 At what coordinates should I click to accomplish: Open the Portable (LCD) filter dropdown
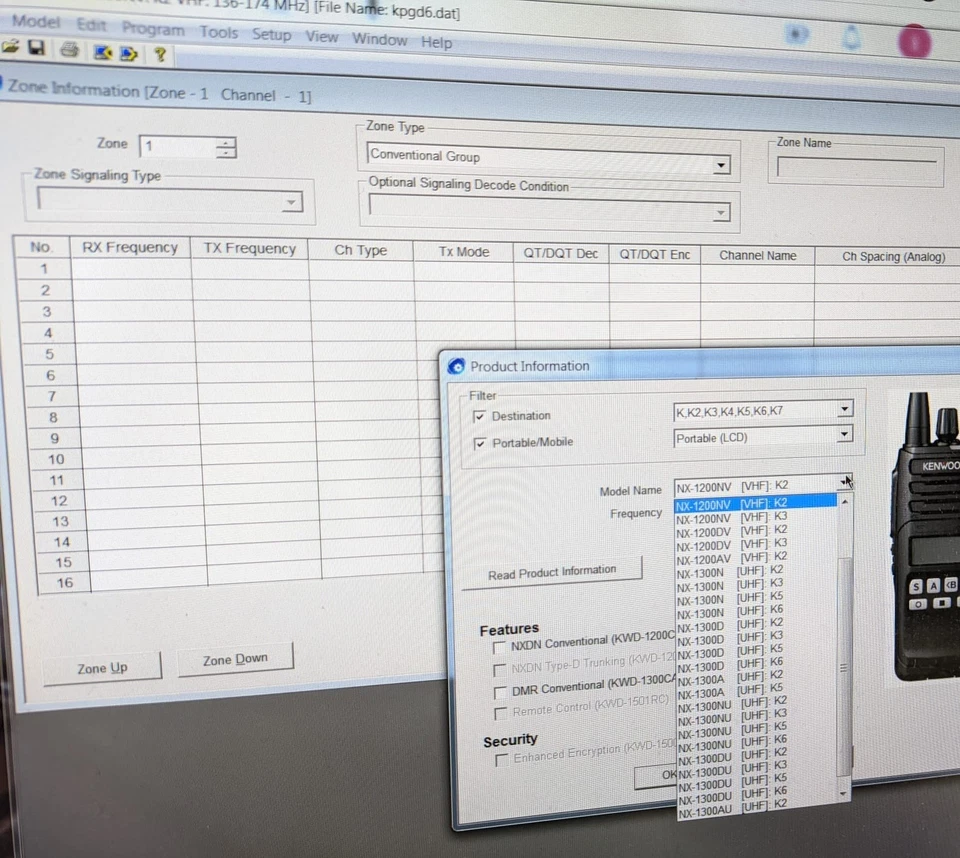pyautogui.click(x=844, y=435)
